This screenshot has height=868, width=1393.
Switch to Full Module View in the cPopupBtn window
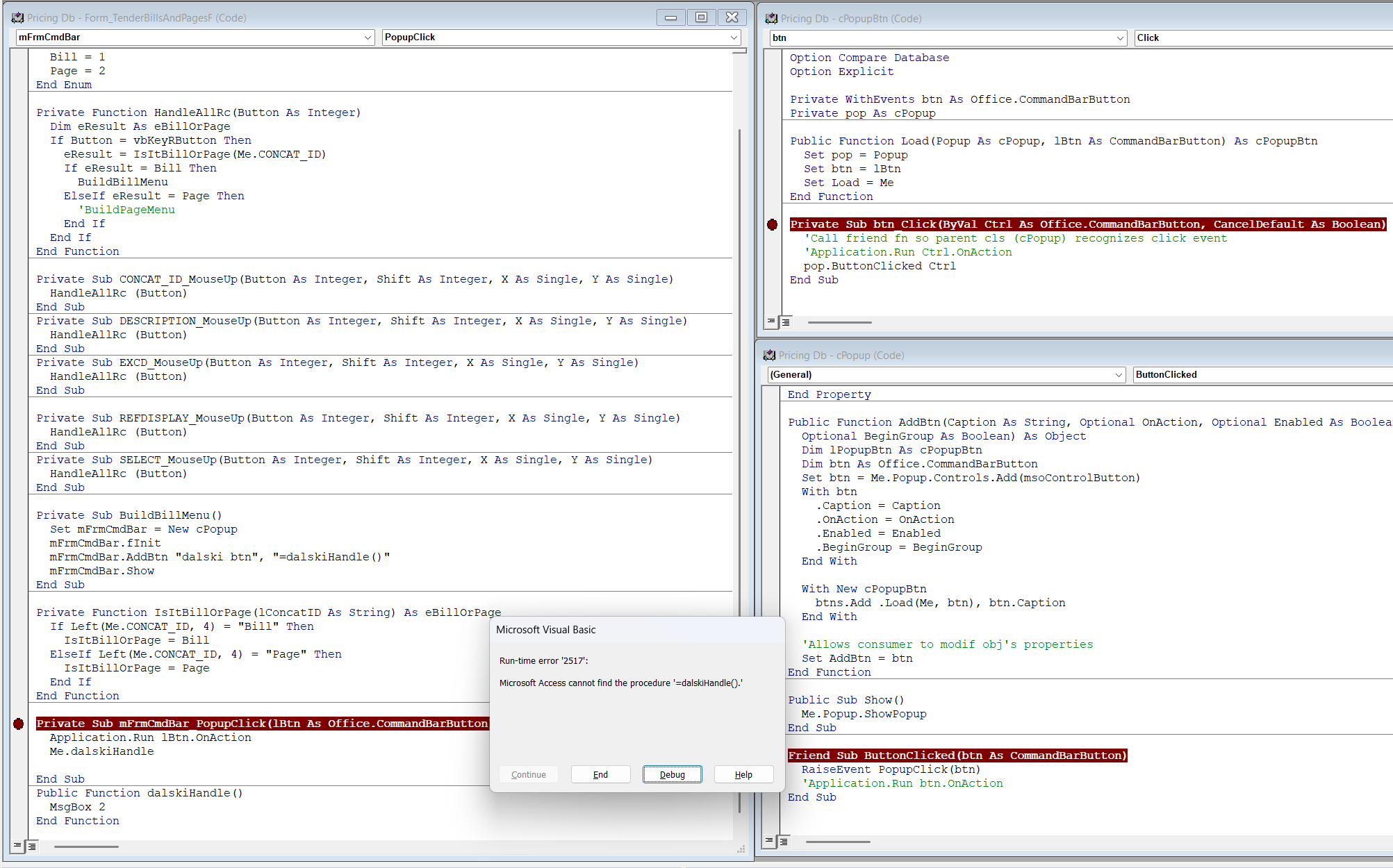(x=786, y=322)
